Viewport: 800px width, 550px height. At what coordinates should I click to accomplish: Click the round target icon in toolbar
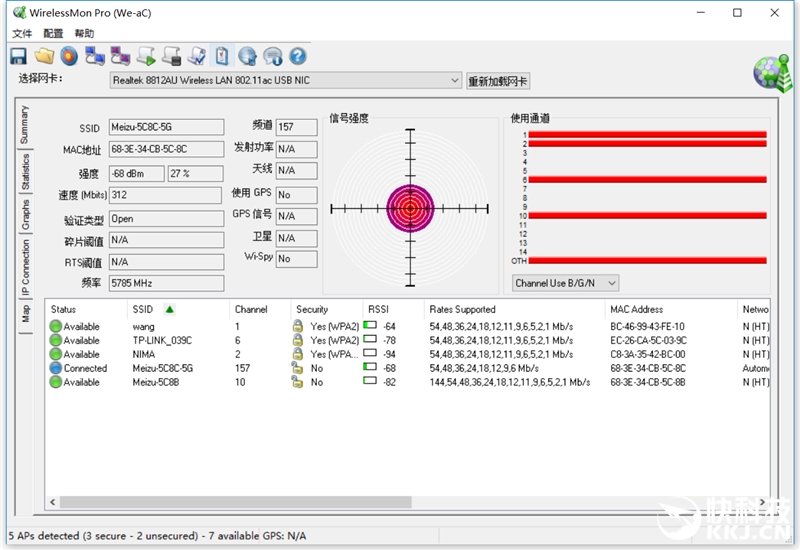(x=69, y=56)
